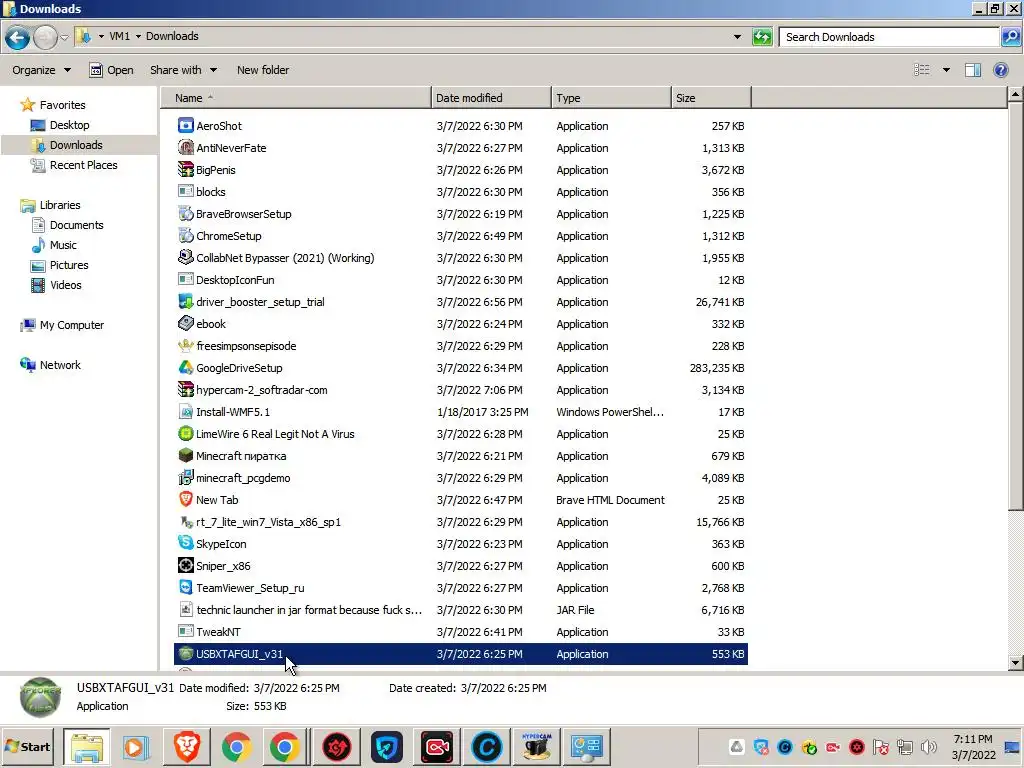Open the first Chrome taskbar icon

pyautogui.click(x=236, y=746)
